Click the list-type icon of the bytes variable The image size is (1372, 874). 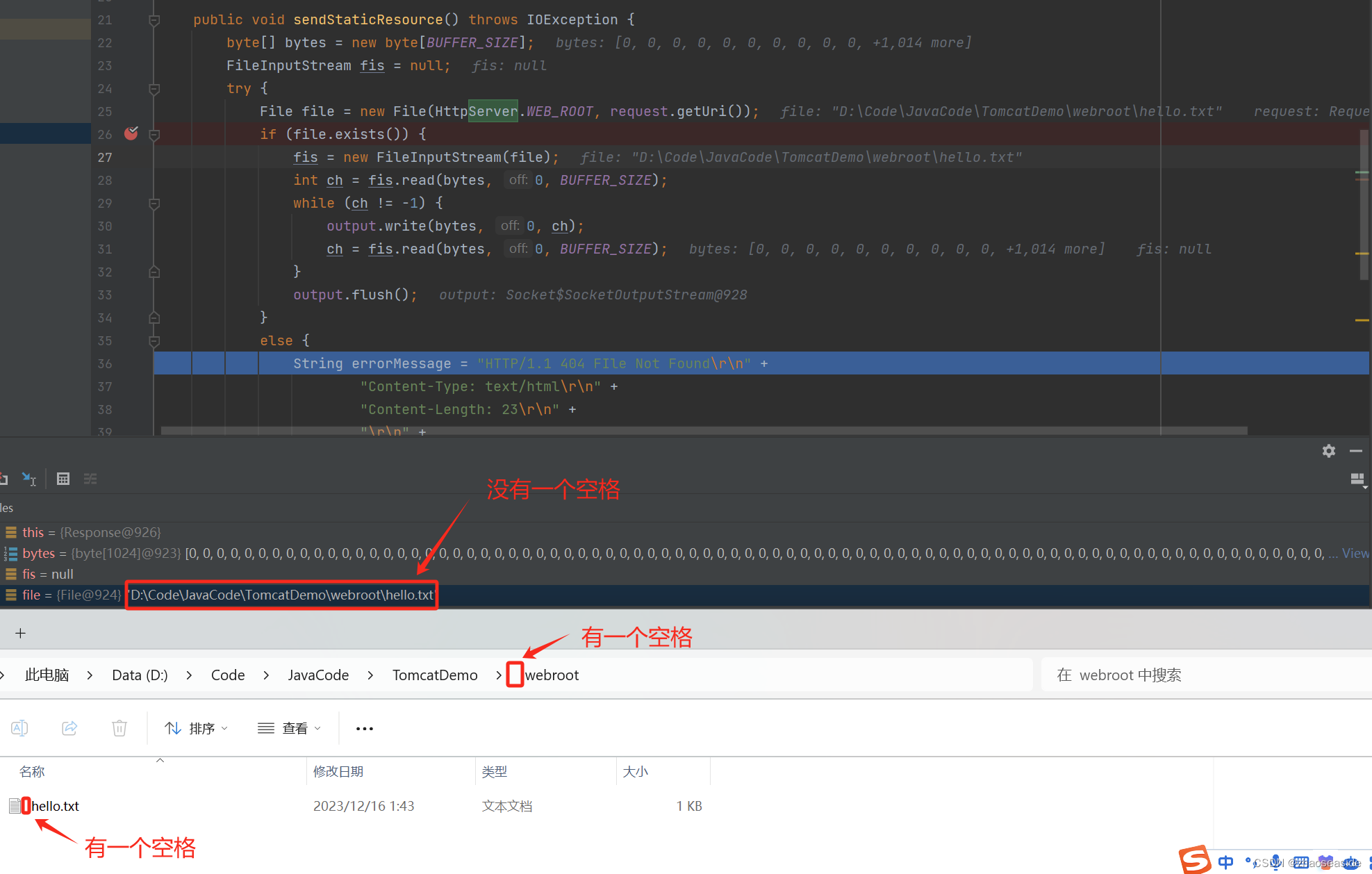coord(10,553)
